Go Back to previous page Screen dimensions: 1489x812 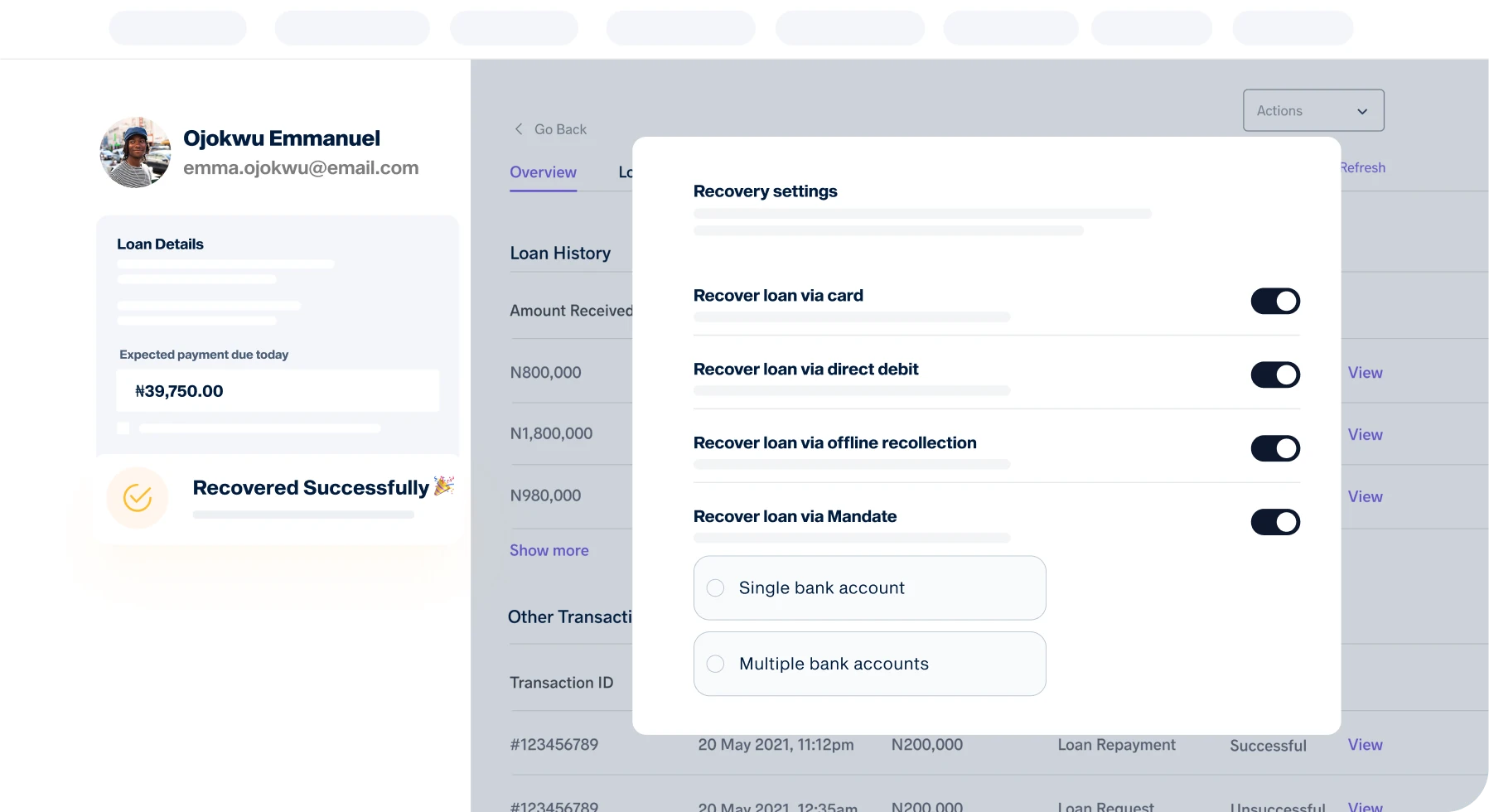pos(560,129)
